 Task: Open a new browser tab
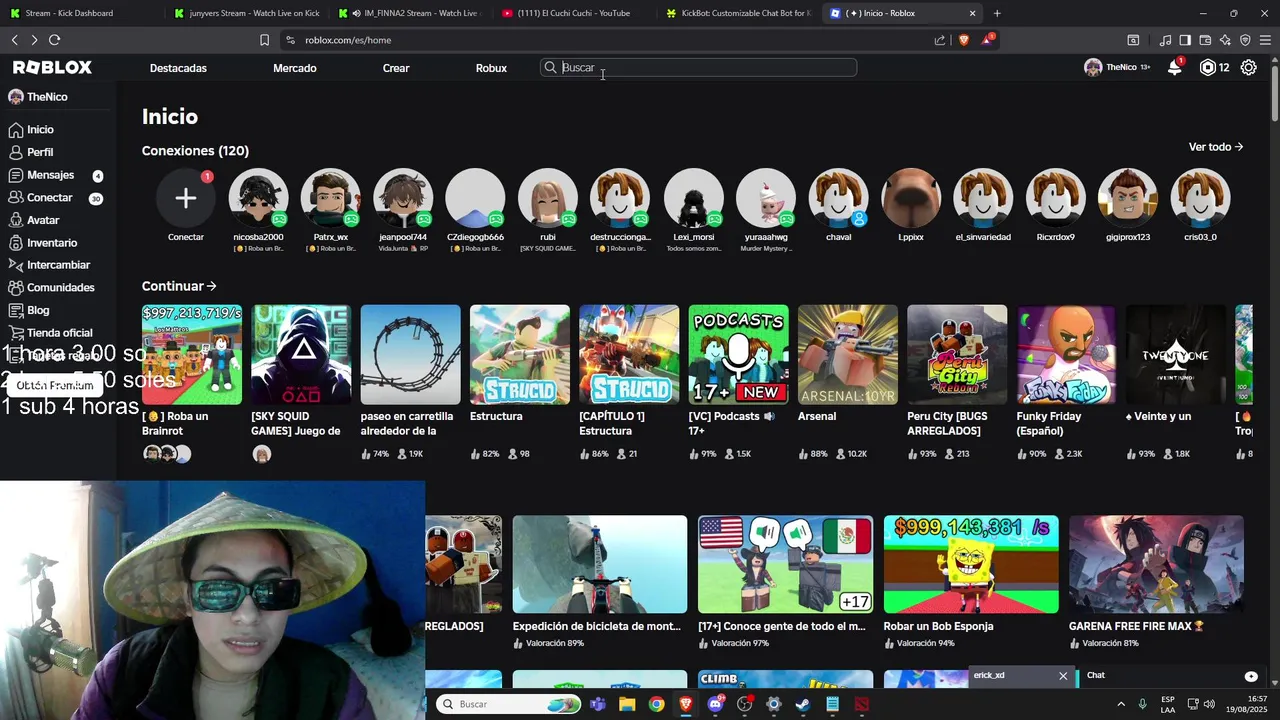[x=997, y=13]
